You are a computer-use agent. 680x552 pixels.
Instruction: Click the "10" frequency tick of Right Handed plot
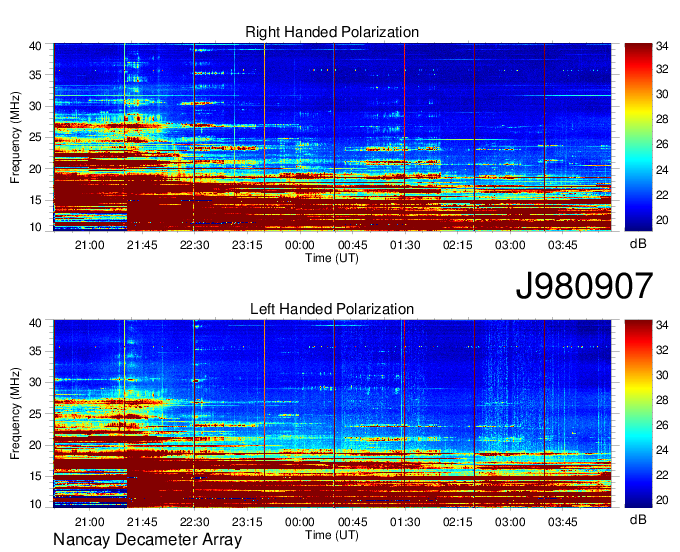[36, 227]
